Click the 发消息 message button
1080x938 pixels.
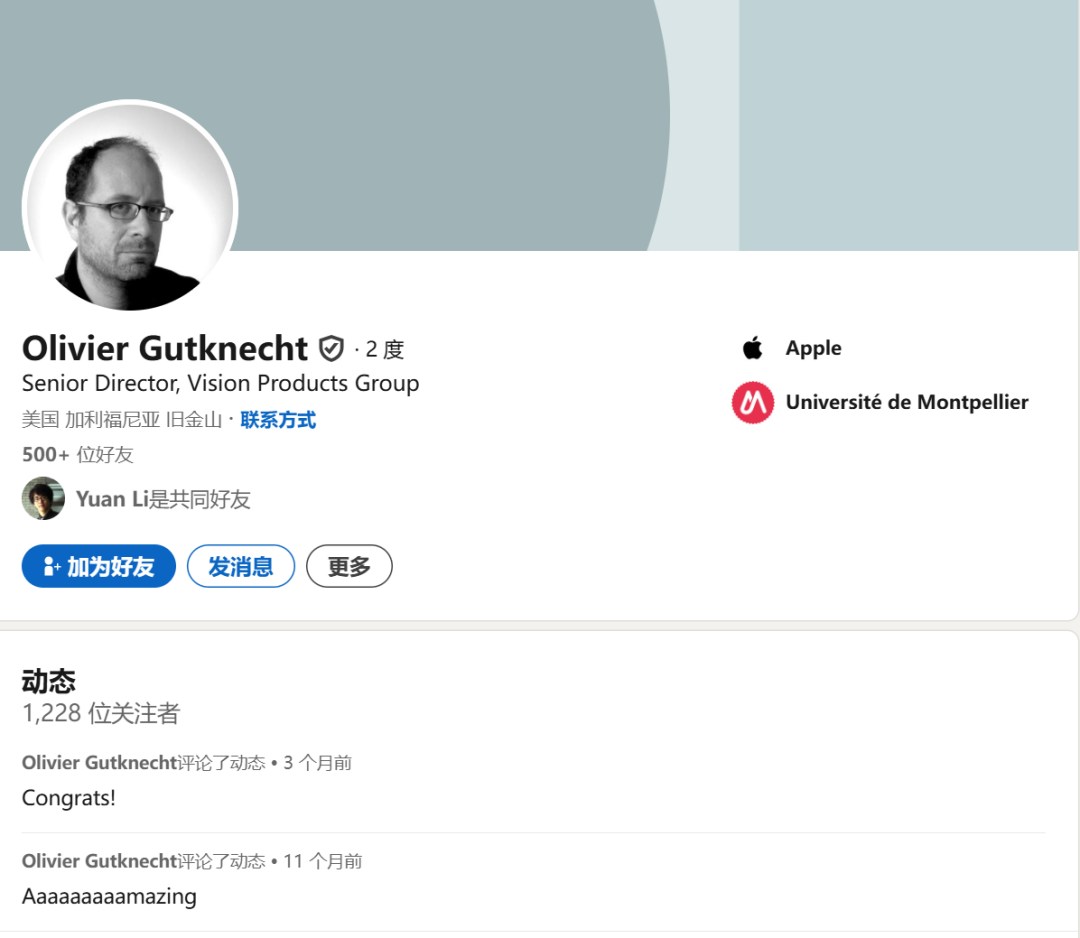(x=241, y=566)
